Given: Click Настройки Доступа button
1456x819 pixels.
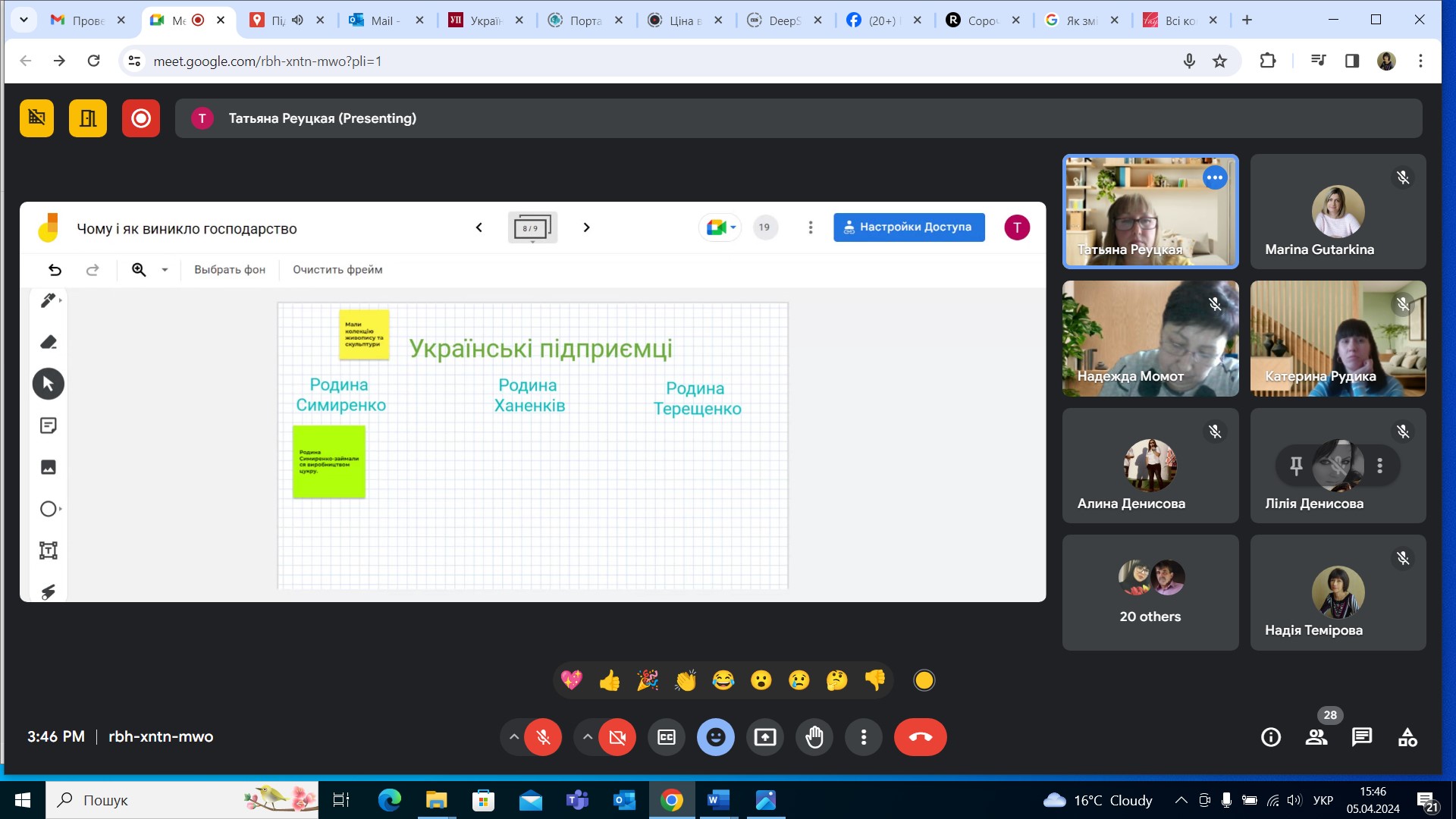Looking at the screenshot, I should point(908,227).
